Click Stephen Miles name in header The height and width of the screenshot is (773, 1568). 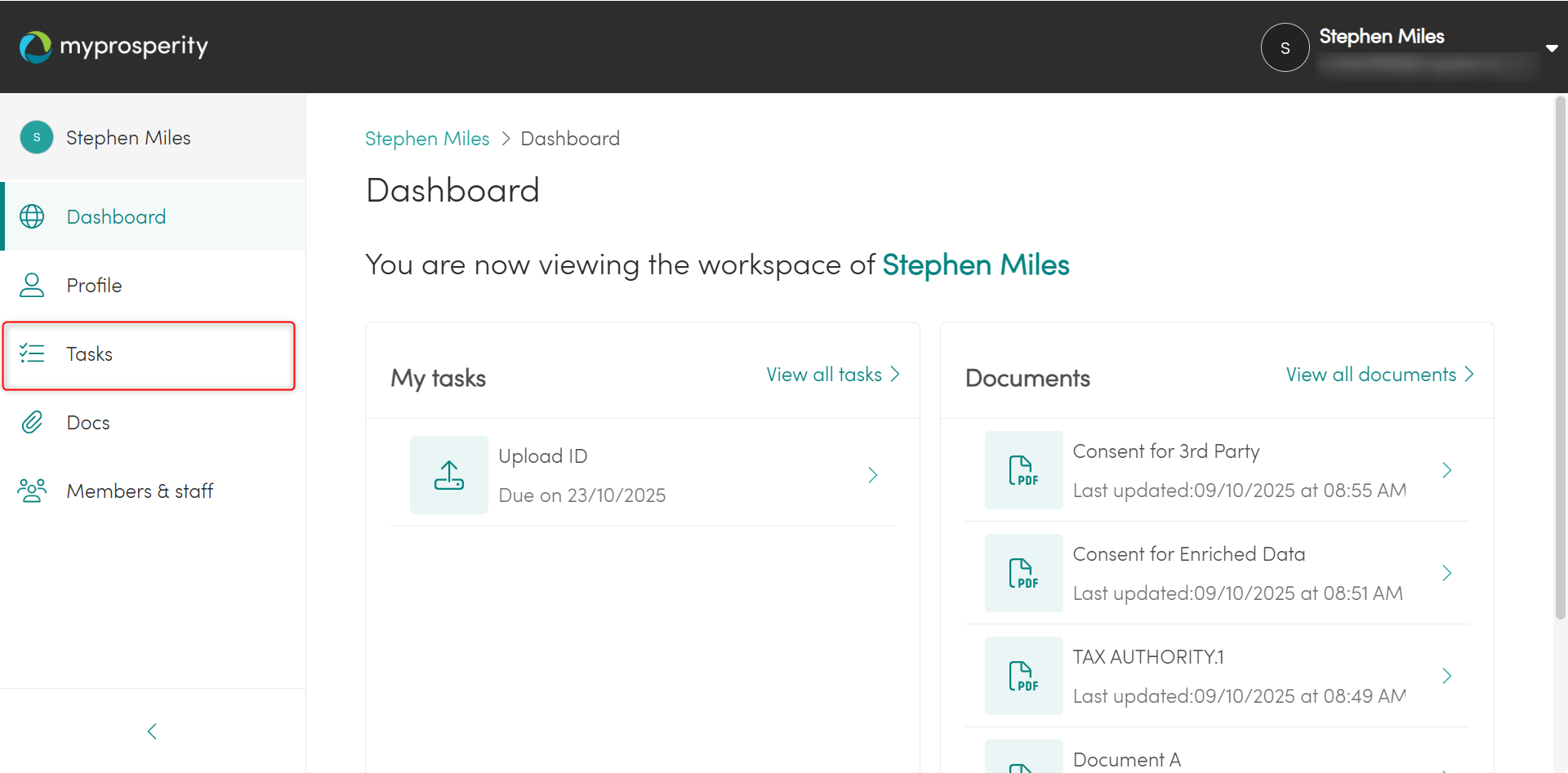point(1382,36)
